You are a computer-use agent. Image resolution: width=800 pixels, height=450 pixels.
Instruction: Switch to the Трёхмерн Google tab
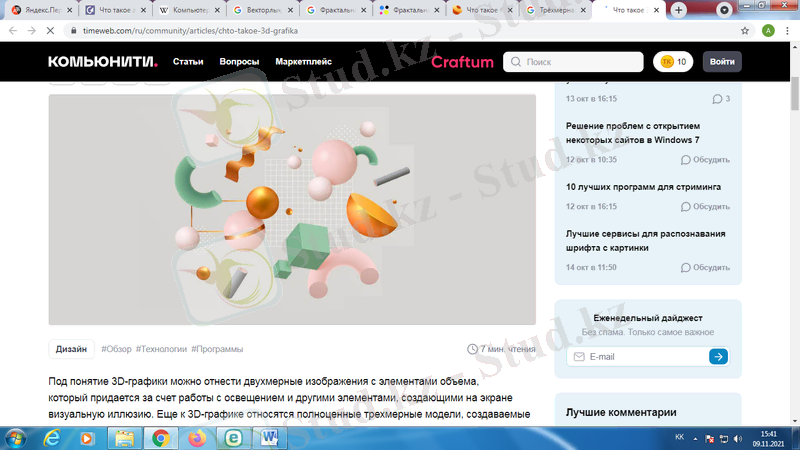[554, 10]
